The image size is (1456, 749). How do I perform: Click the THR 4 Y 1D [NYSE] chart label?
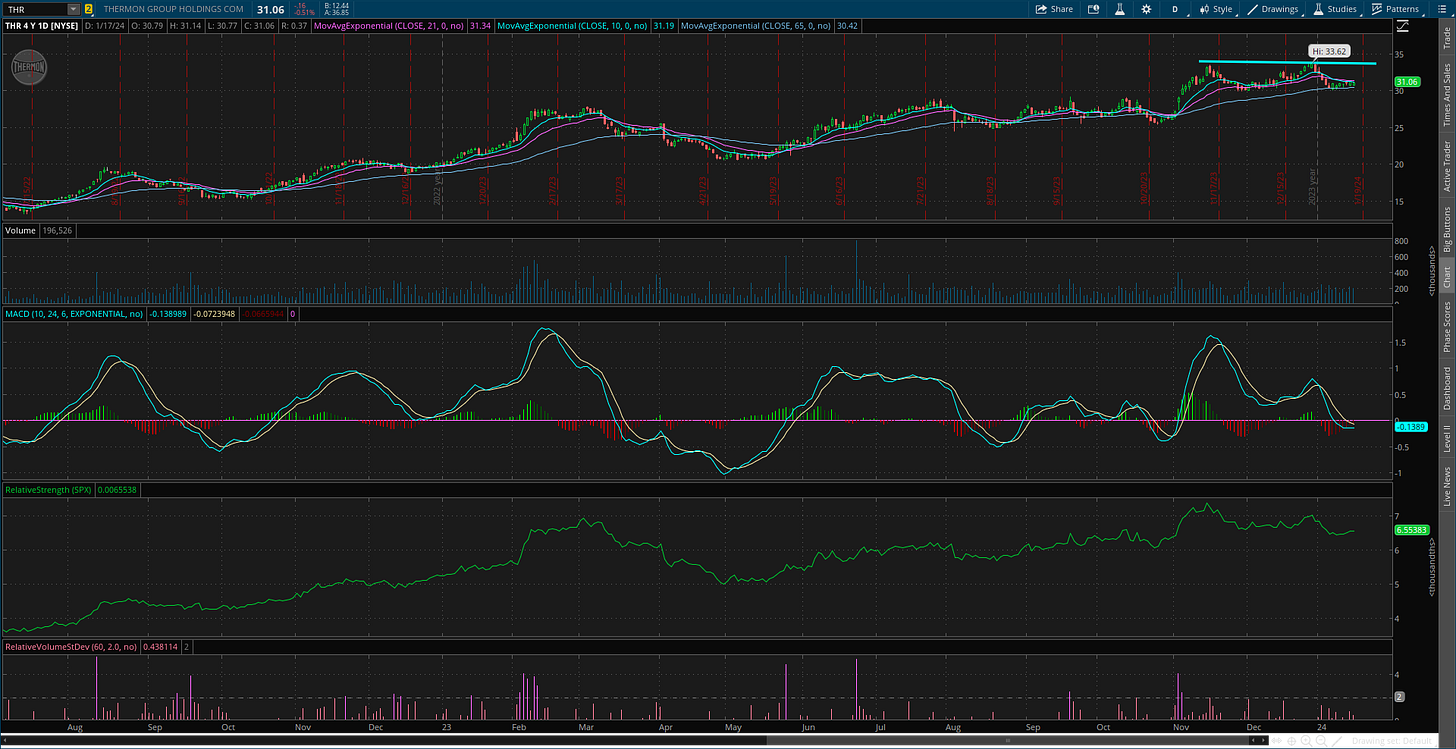(41, 25)
